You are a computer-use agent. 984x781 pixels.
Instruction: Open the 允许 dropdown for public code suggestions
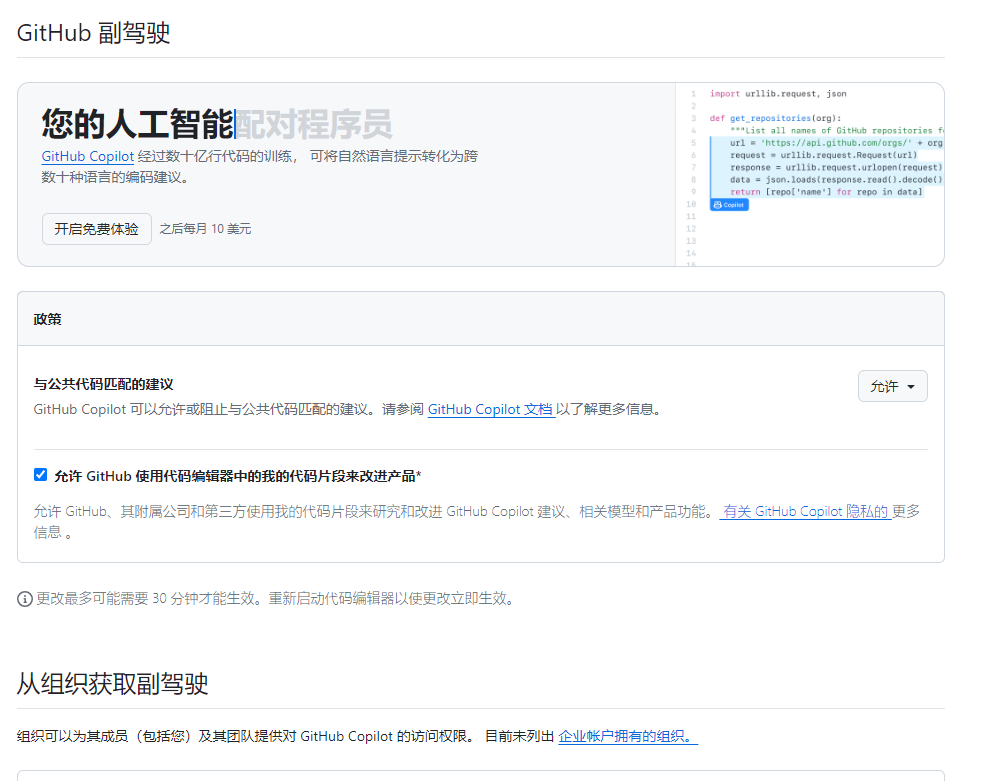pyautogui.click(x=892, y=386)
